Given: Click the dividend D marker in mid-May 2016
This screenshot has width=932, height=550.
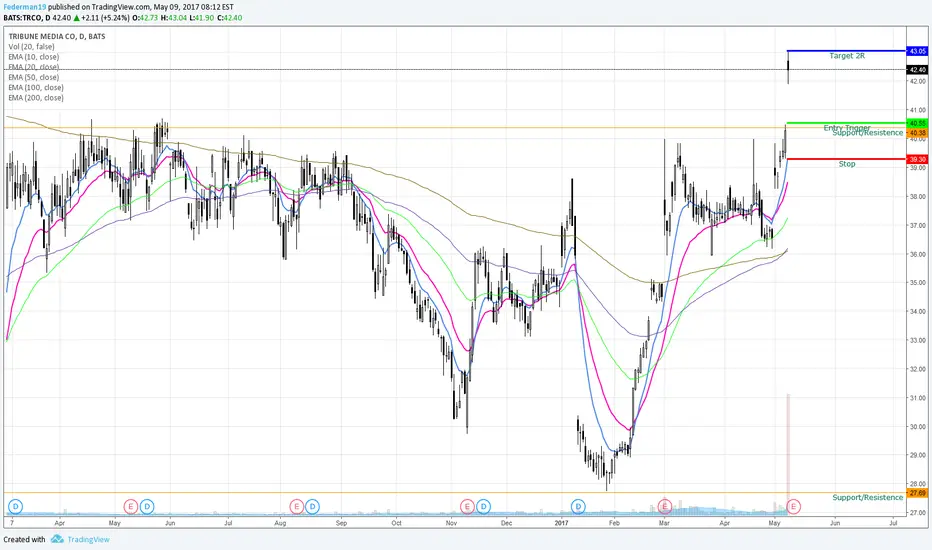Looking at the screenshot, I should [x=147, y=507].
